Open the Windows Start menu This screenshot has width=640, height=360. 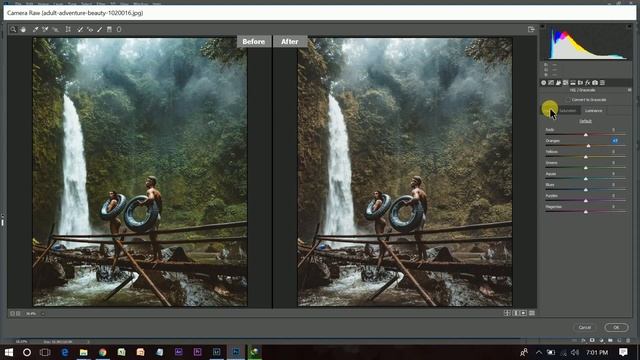click(x=9, y=352)
